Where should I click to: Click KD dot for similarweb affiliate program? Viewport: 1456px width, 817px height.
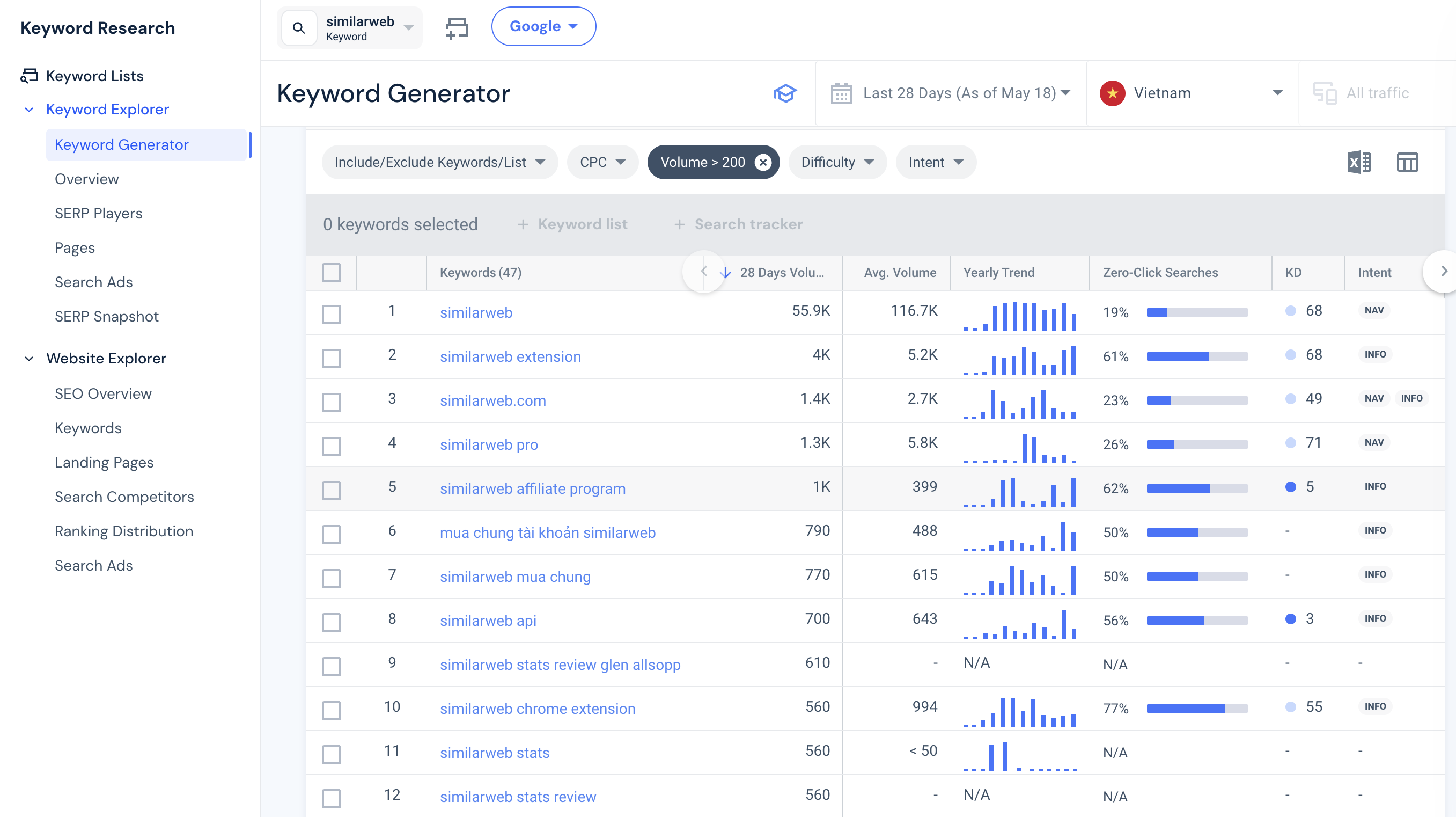1290,487
